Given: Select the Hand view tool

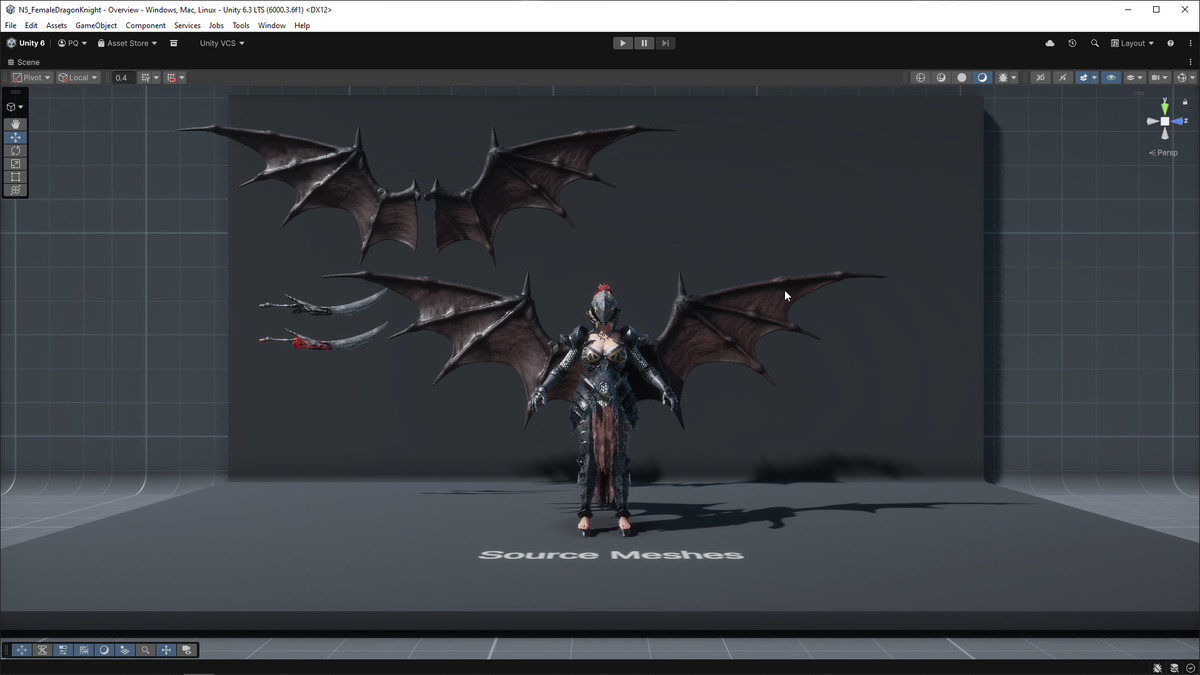Looking at the screenshot, I should (x=15, y=124).
